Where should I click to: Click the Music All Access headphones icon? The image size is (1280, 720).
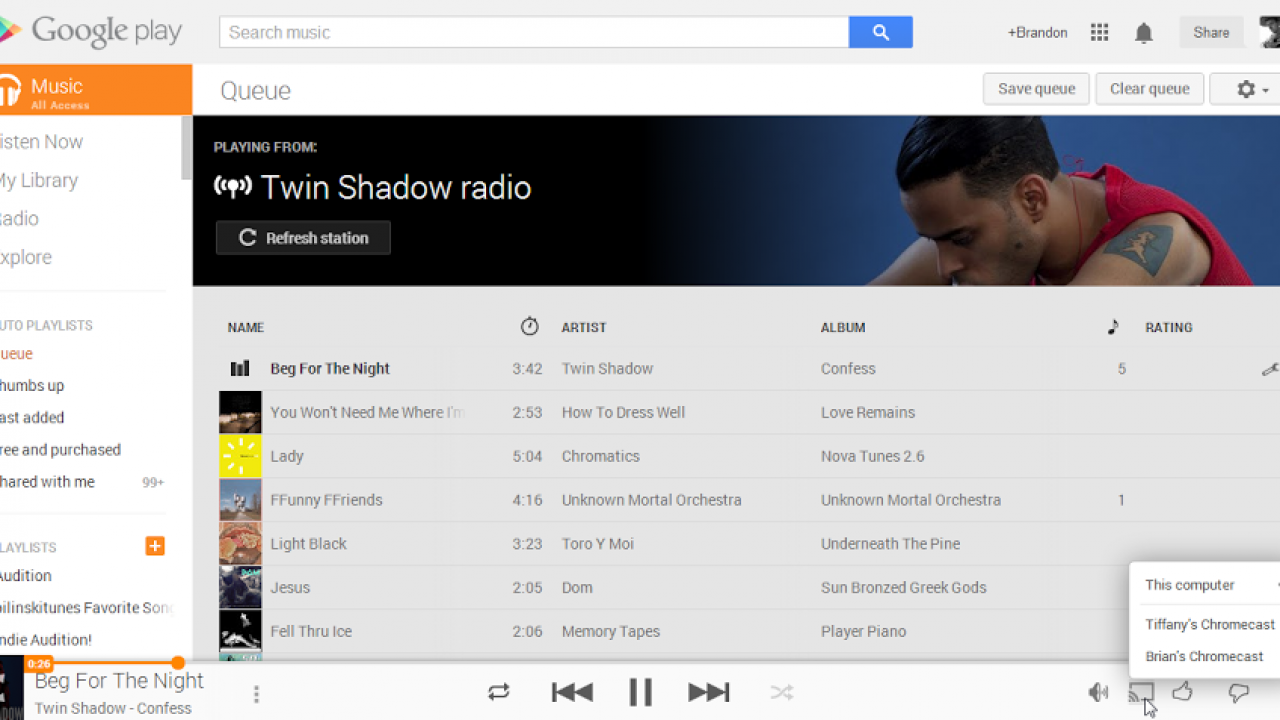(9, 91)
